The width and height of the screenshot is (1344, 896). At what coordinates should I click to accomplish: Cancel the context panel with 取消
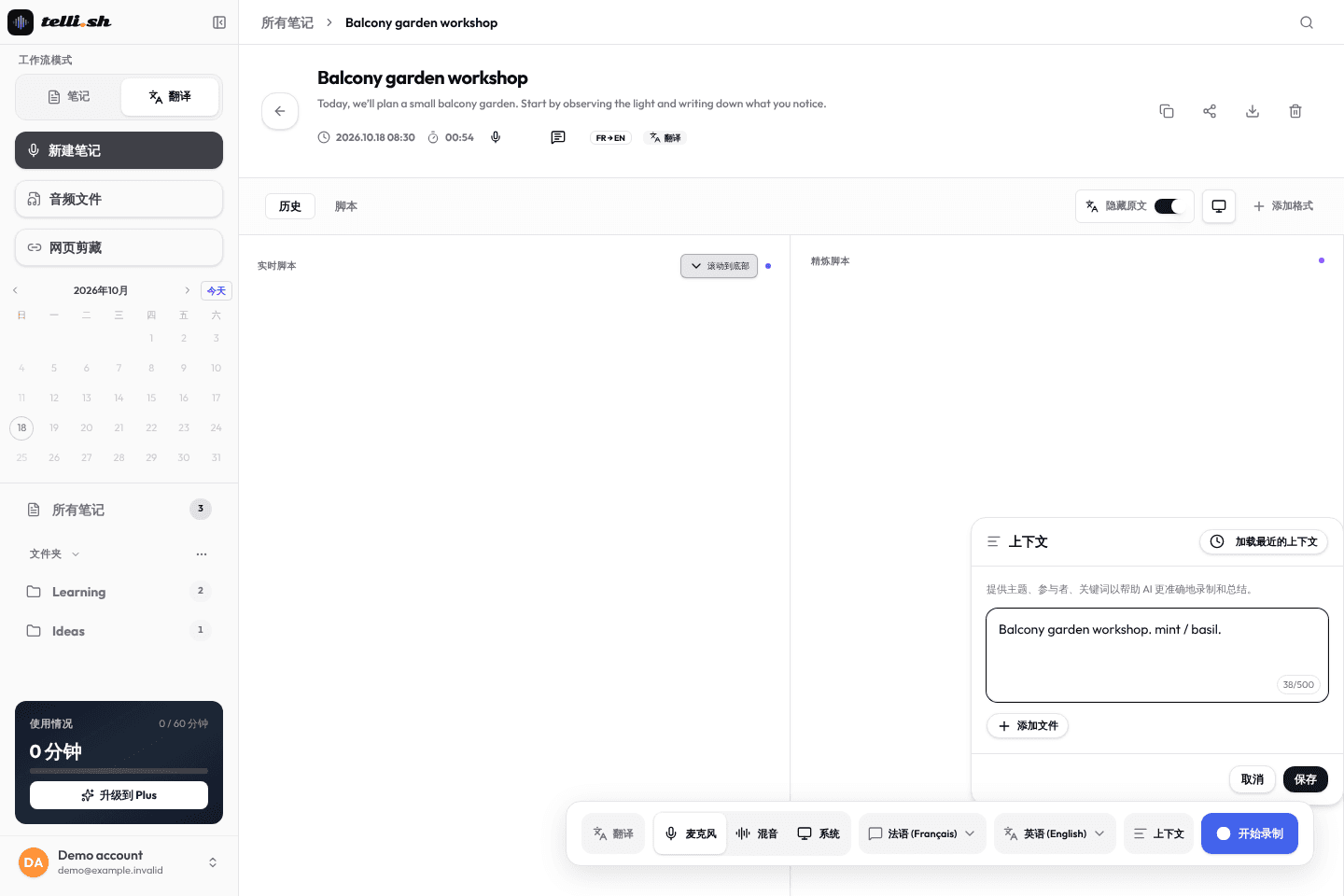(x=1253, y=779)
